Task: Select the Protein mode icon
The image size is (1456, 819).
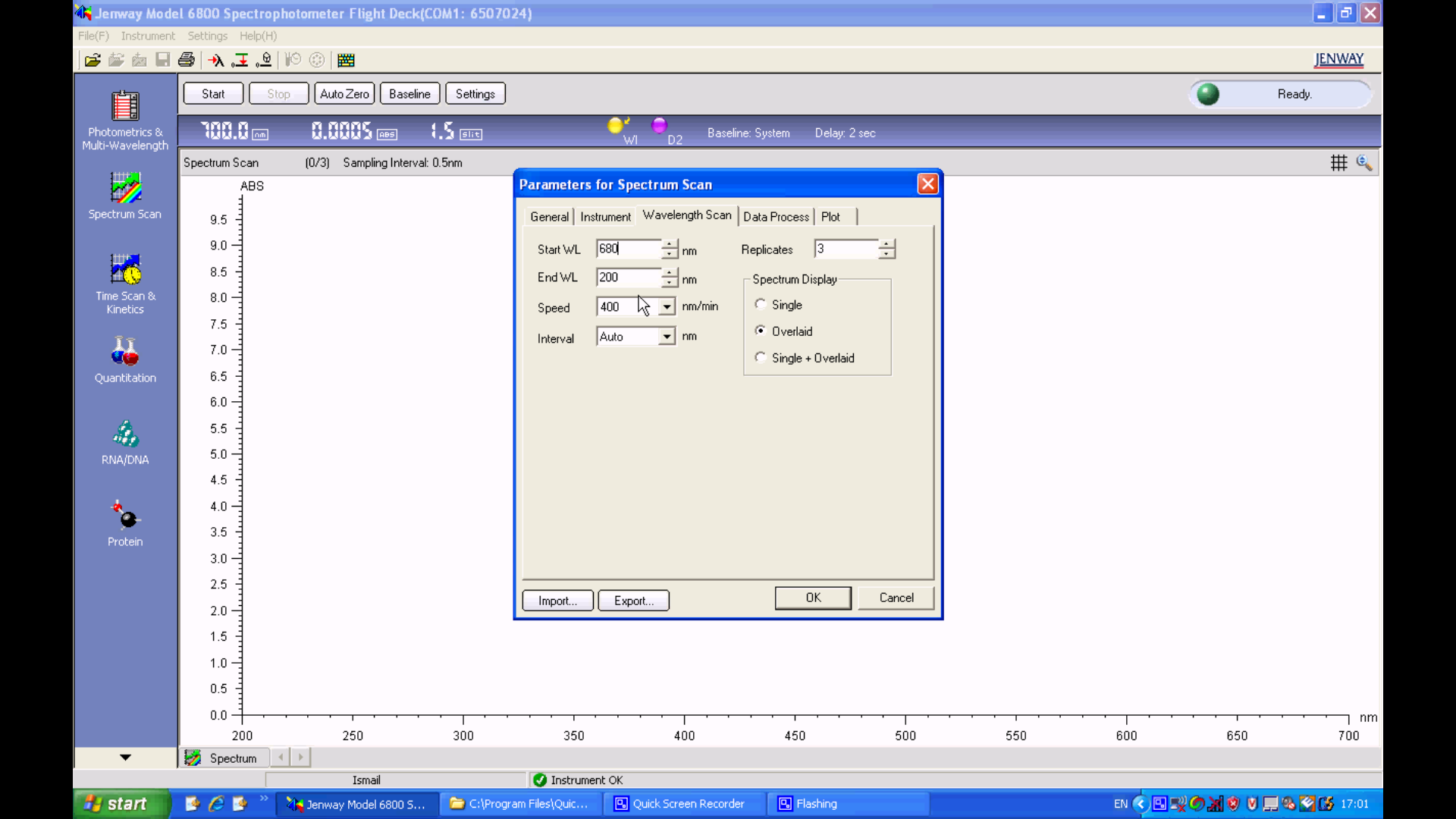Action: pyautogui.click(x=125, y=516)
